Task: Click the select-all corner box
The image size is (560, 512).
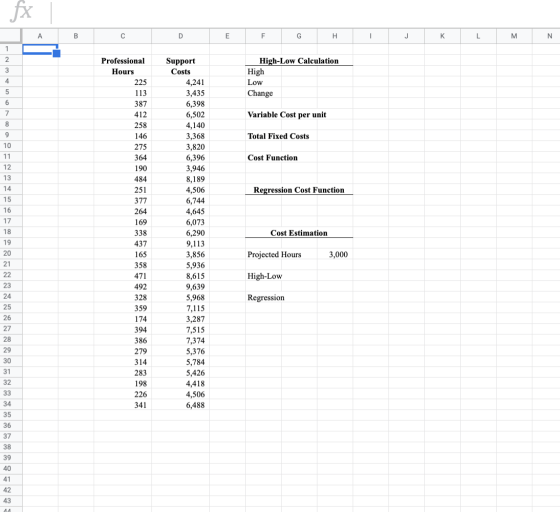Action: [x=11, y=36]
